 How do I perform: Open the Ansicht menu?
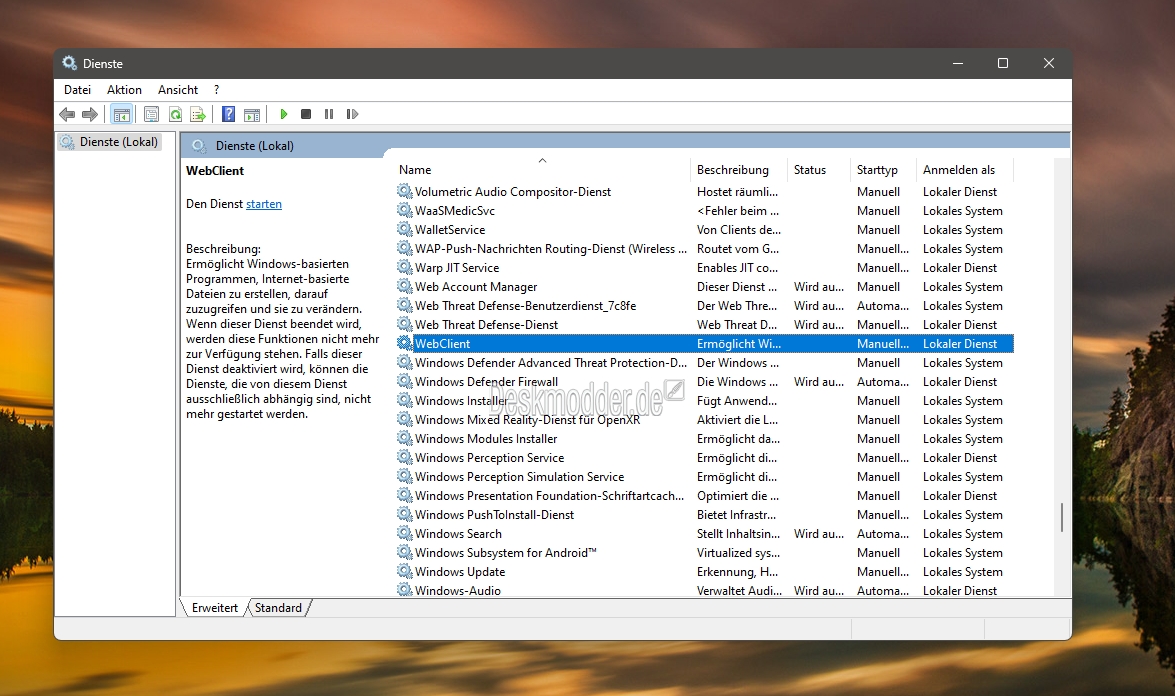(x=178, y=90)
